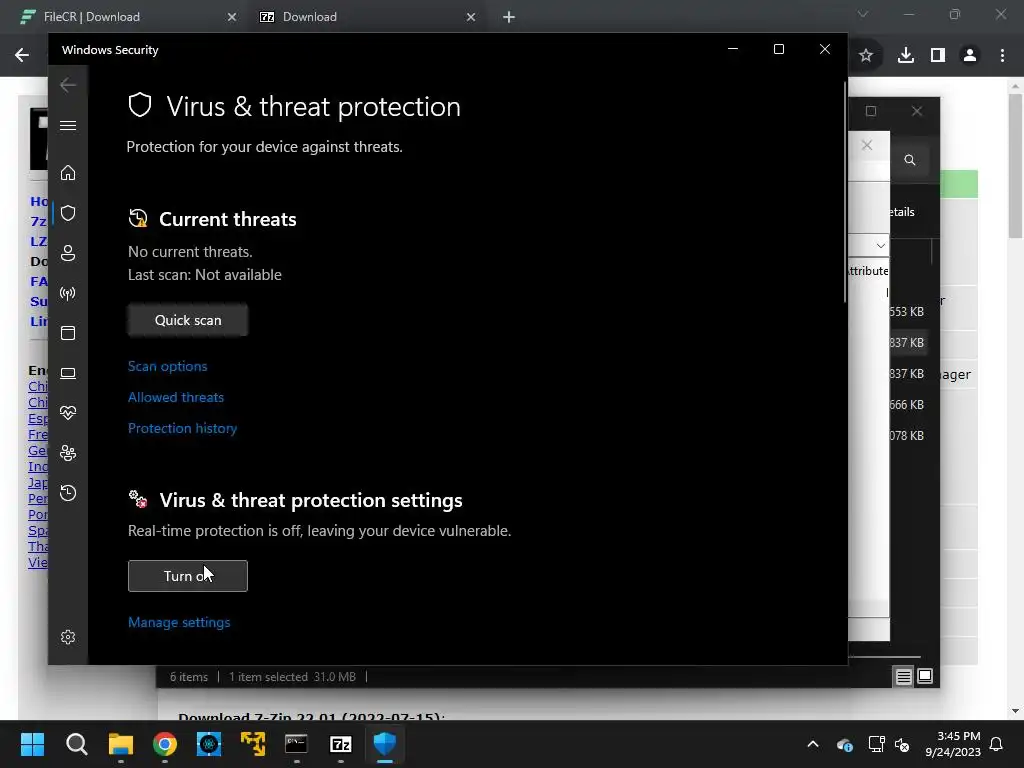Open Chrome downloads icon
Screen dimensions: 1024x768
point(906,56)
